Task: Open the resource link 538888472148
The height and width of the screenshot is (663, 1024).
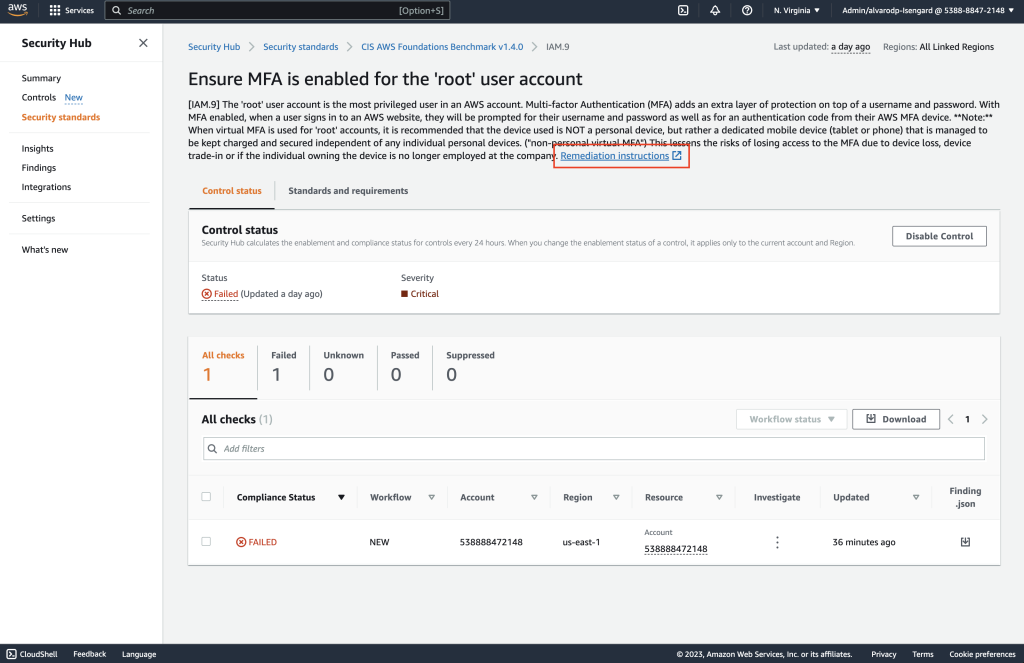Action: [x=676, y=549]
